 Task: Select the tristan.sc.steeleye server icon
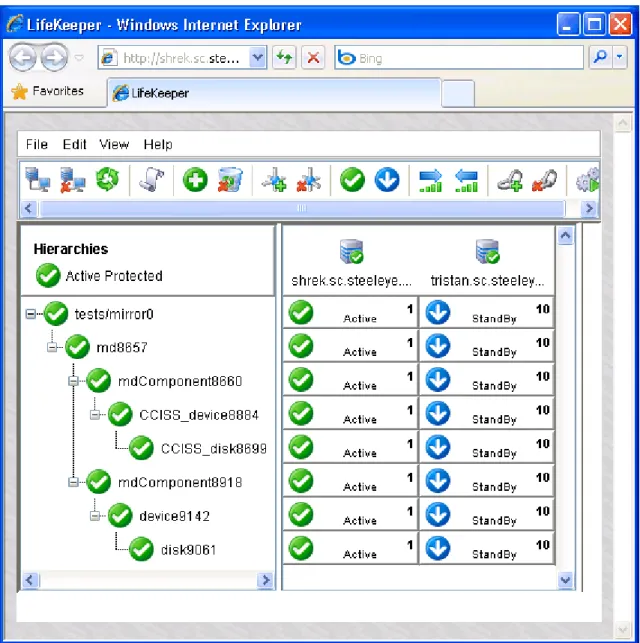click(x=487, y=251)
